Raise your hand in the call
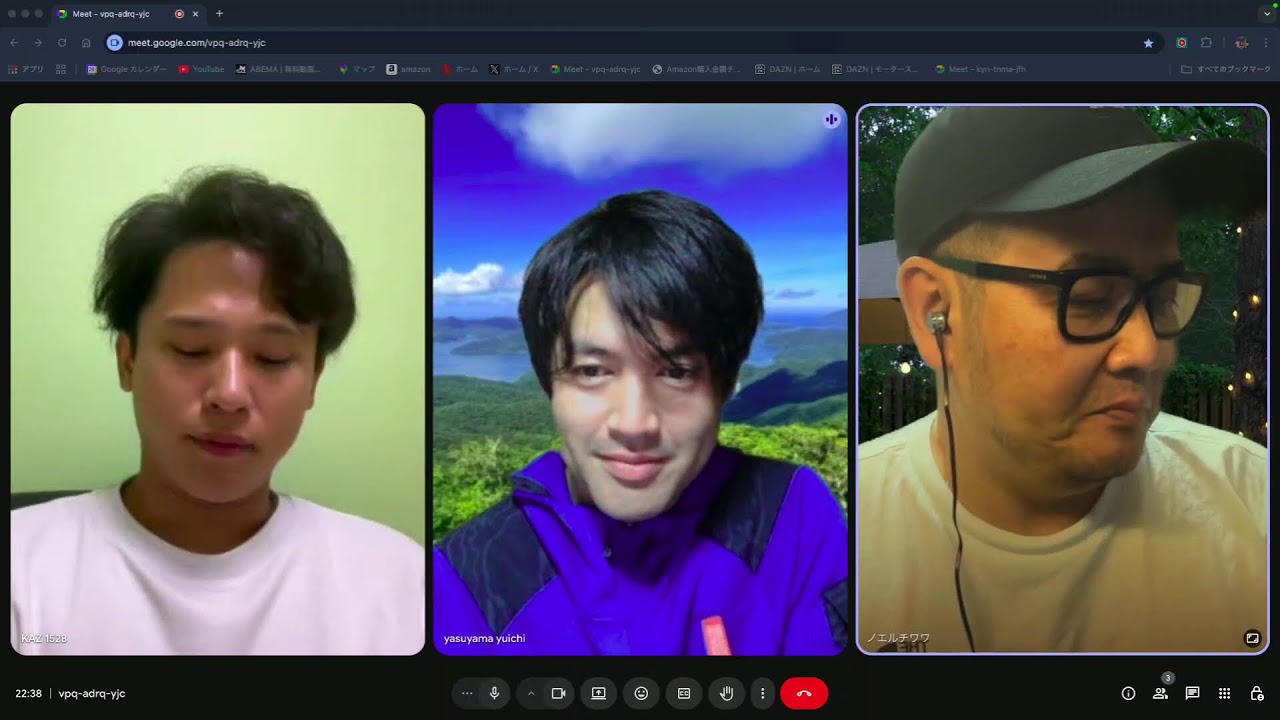 pos(727,693)
